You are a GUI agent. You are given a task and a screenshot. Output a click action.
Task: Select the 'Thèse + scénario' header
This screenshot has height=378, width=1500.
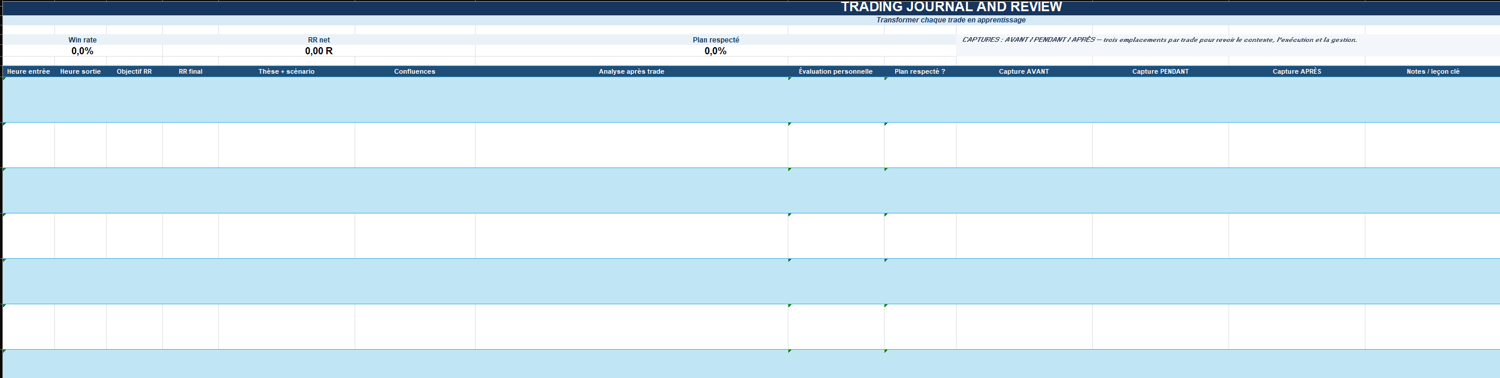pos(287,72)
